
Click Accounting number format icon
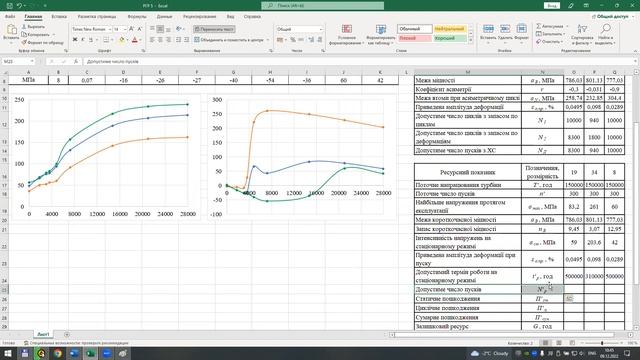click(280, 40)
